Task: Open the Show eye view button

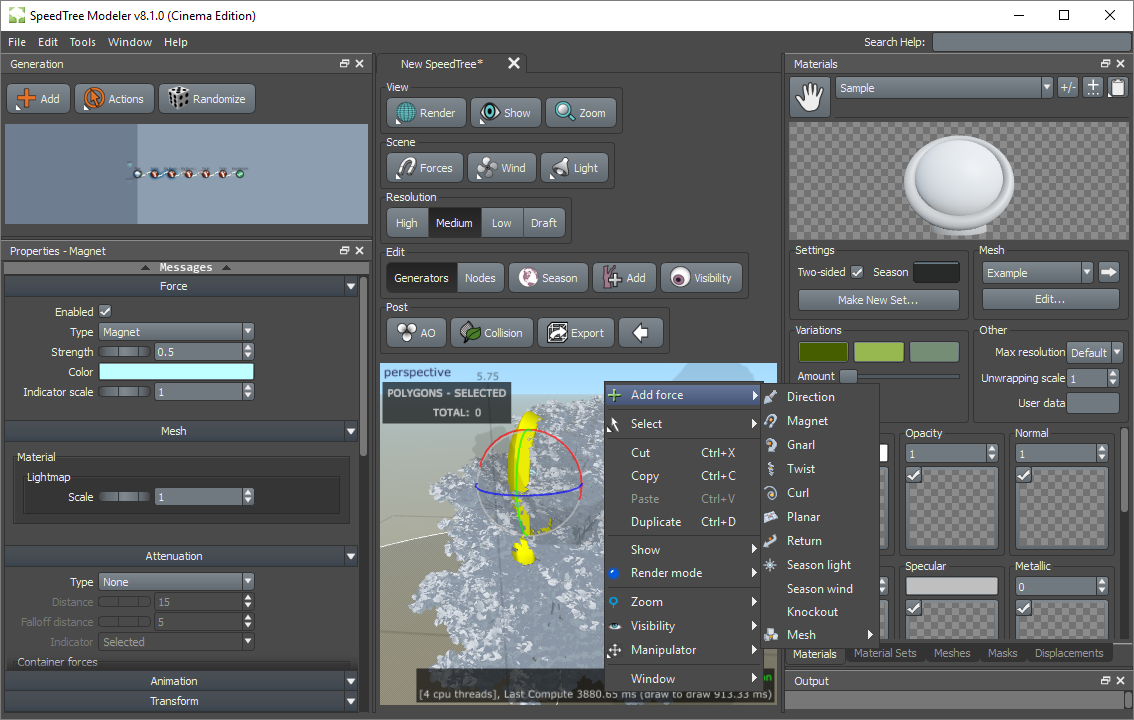Action: click(x=506, y=113)
